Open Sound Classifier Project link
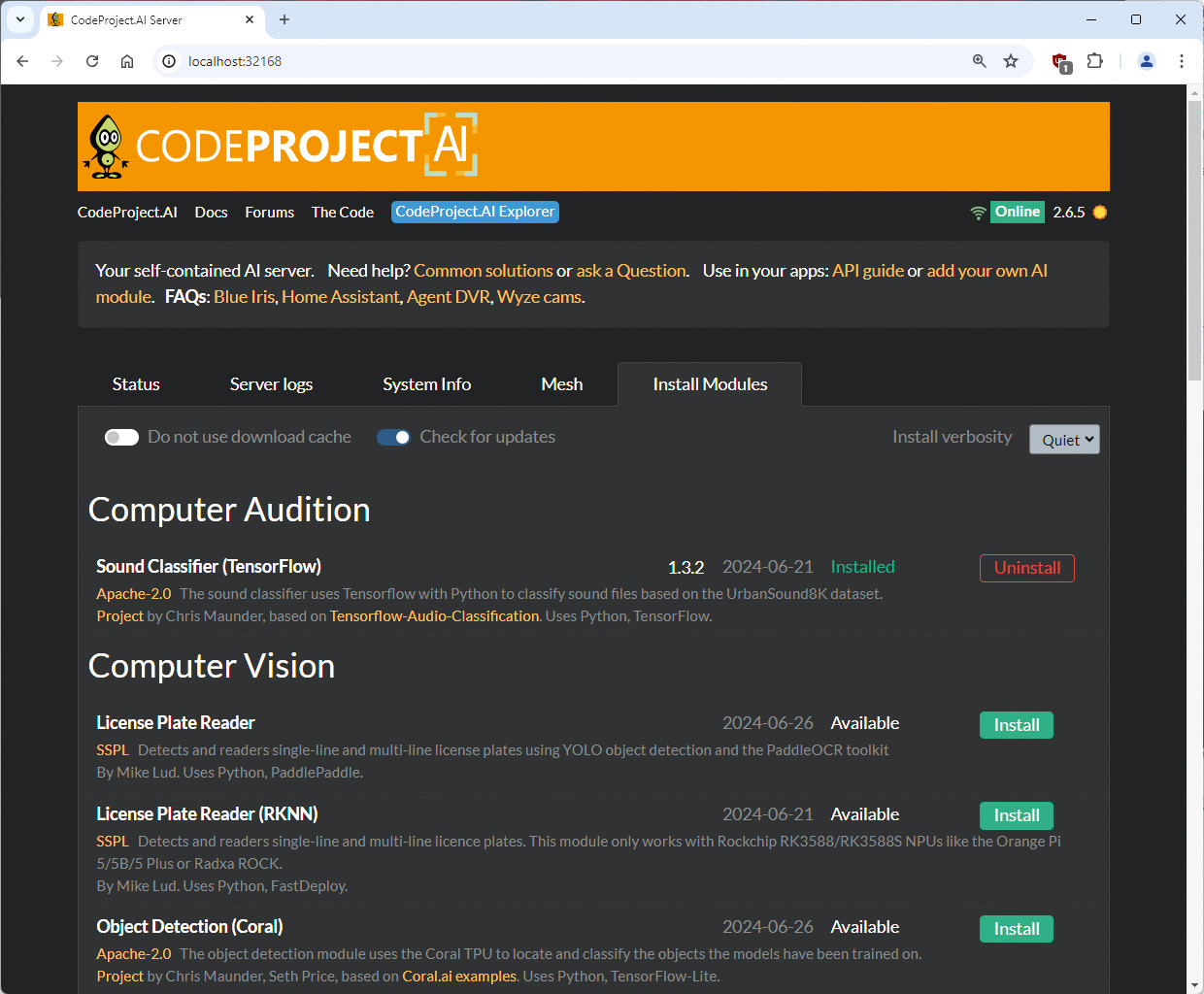Viewport: 1204px width, 994px height. (x=119, y=616)
